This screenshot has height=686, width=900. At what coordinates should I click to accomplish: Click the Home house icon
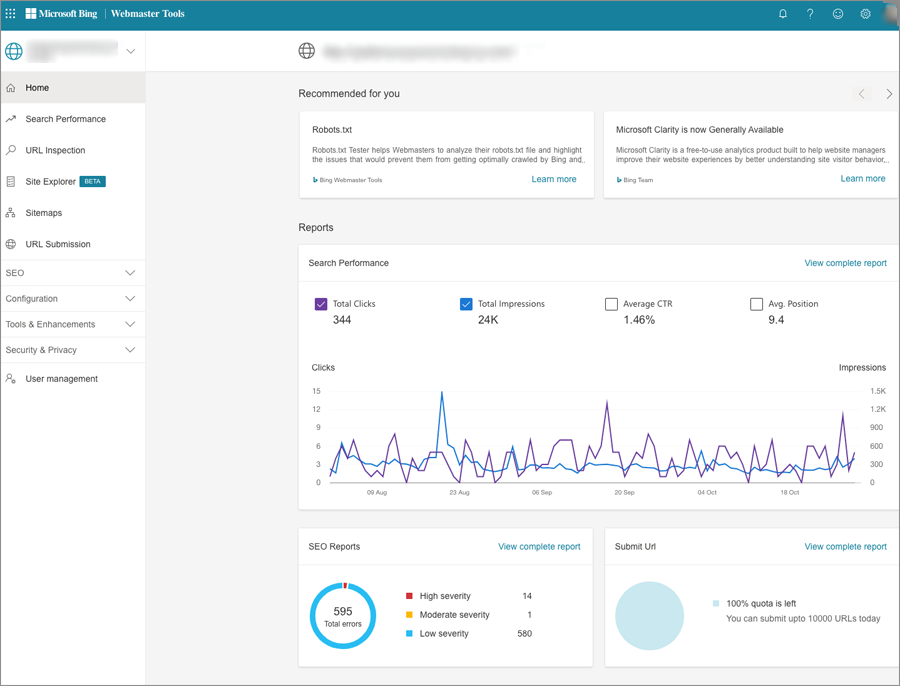(10, 88)
